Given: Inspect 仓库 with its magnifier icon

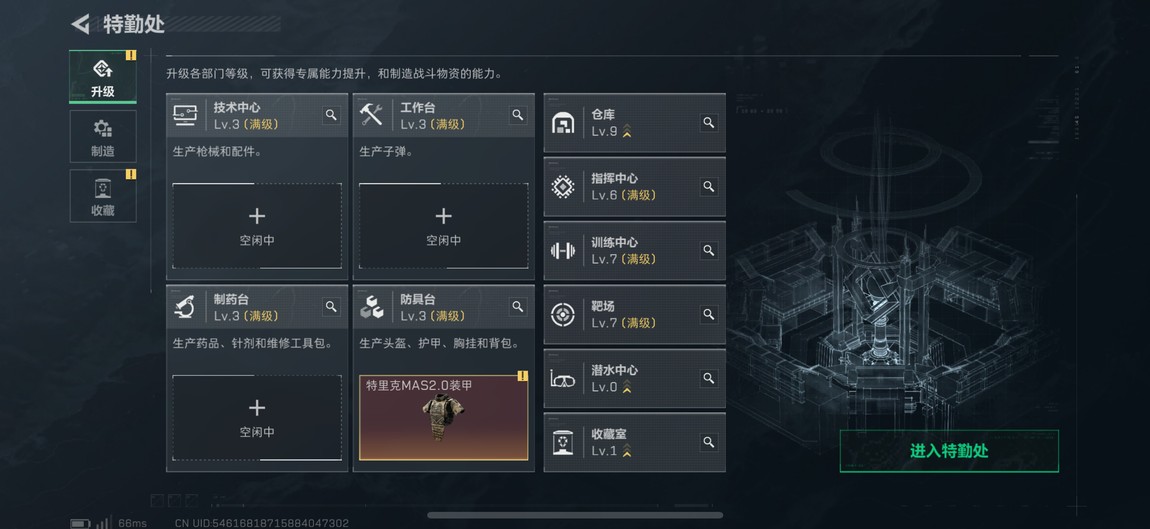Looking at the screenshot, I should [x=708, y=123].
